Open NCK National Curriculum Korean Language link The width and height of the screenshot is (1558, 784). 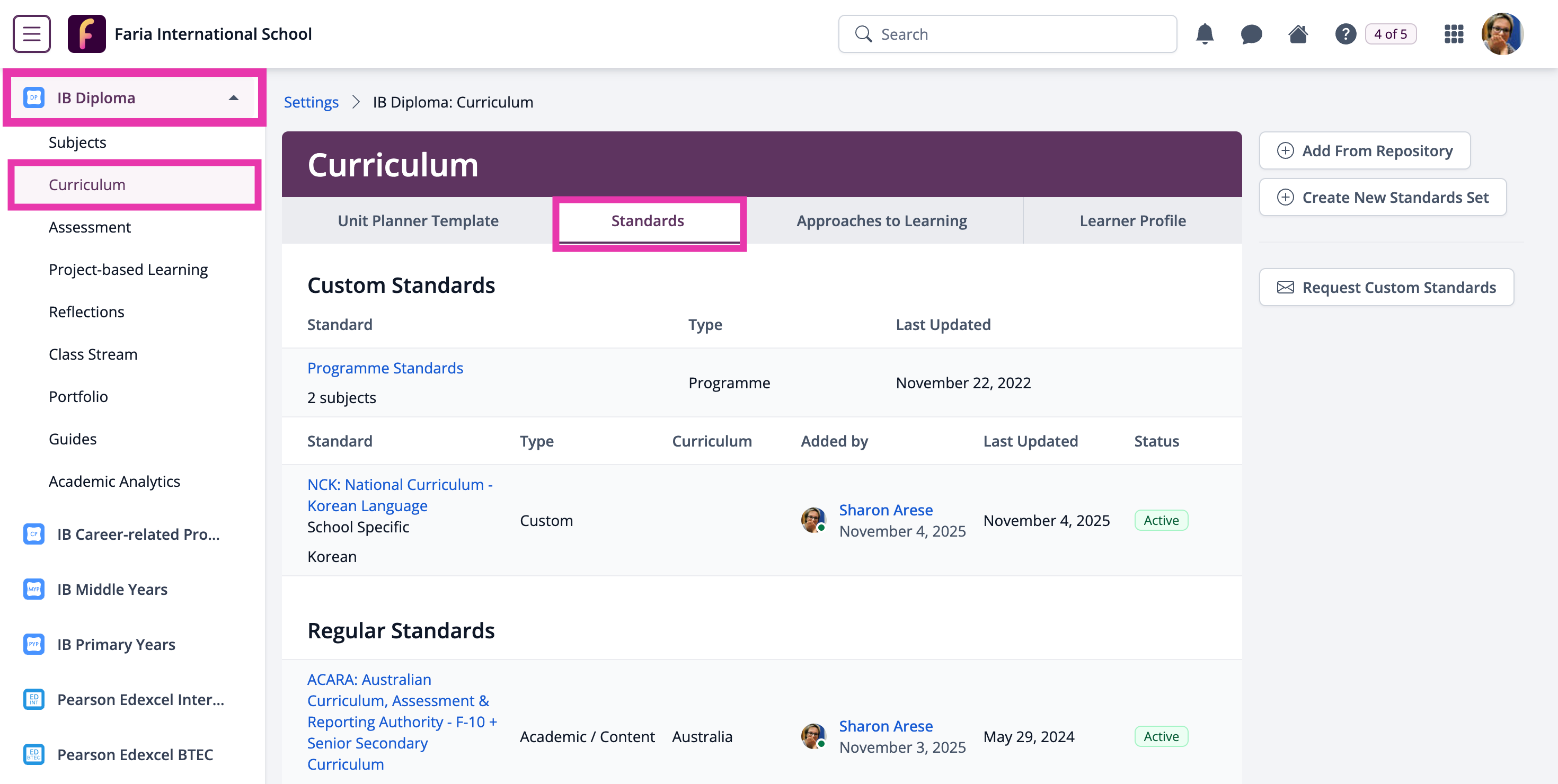[400, 494]
